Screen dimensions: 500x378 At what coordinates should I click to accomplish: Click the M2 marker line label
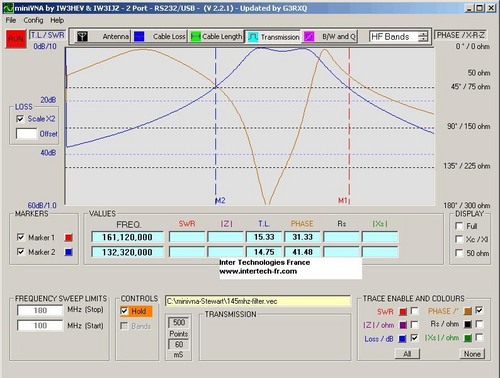(220, 200)
